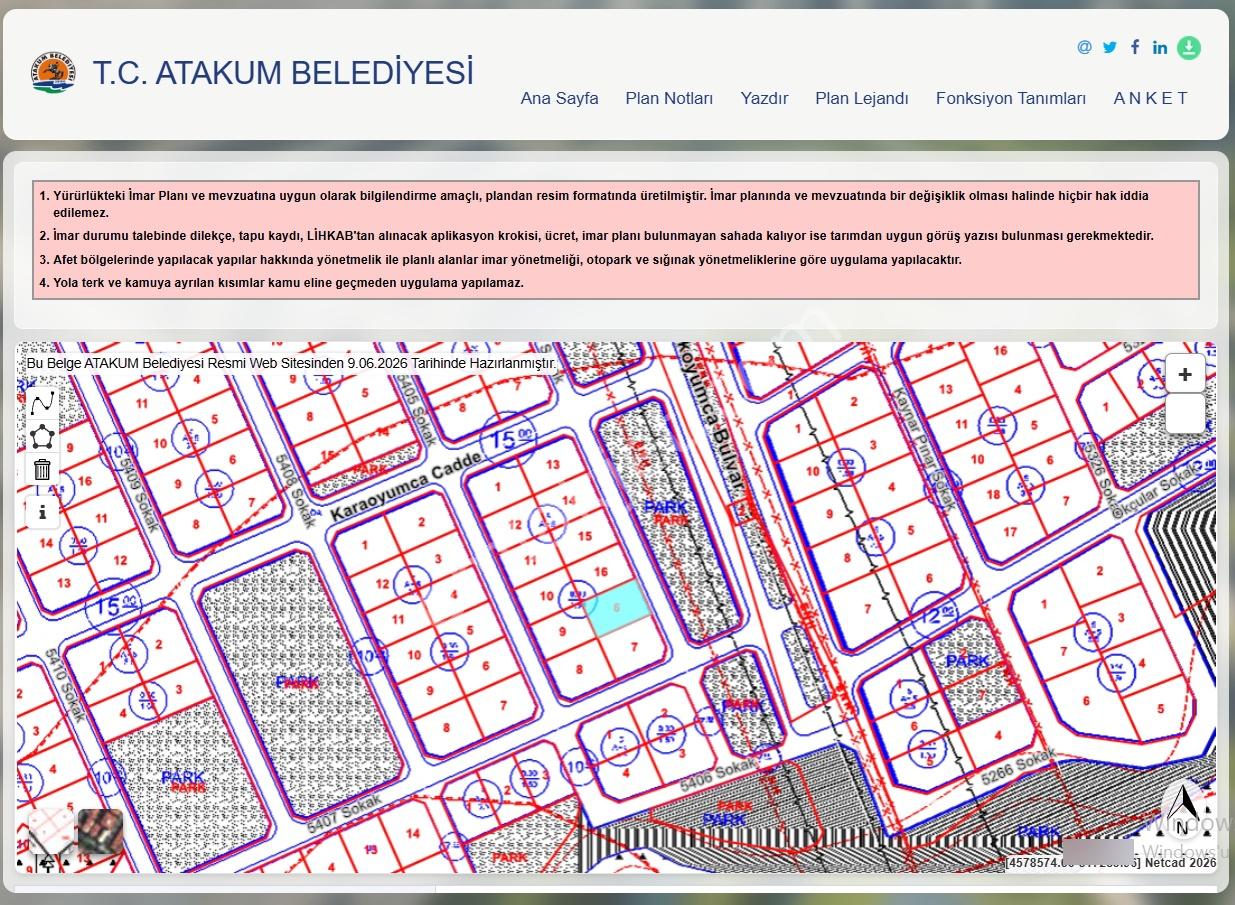Select the draw polyline tool
Viewport: 1235px width, 905px height.
(42, 404)
